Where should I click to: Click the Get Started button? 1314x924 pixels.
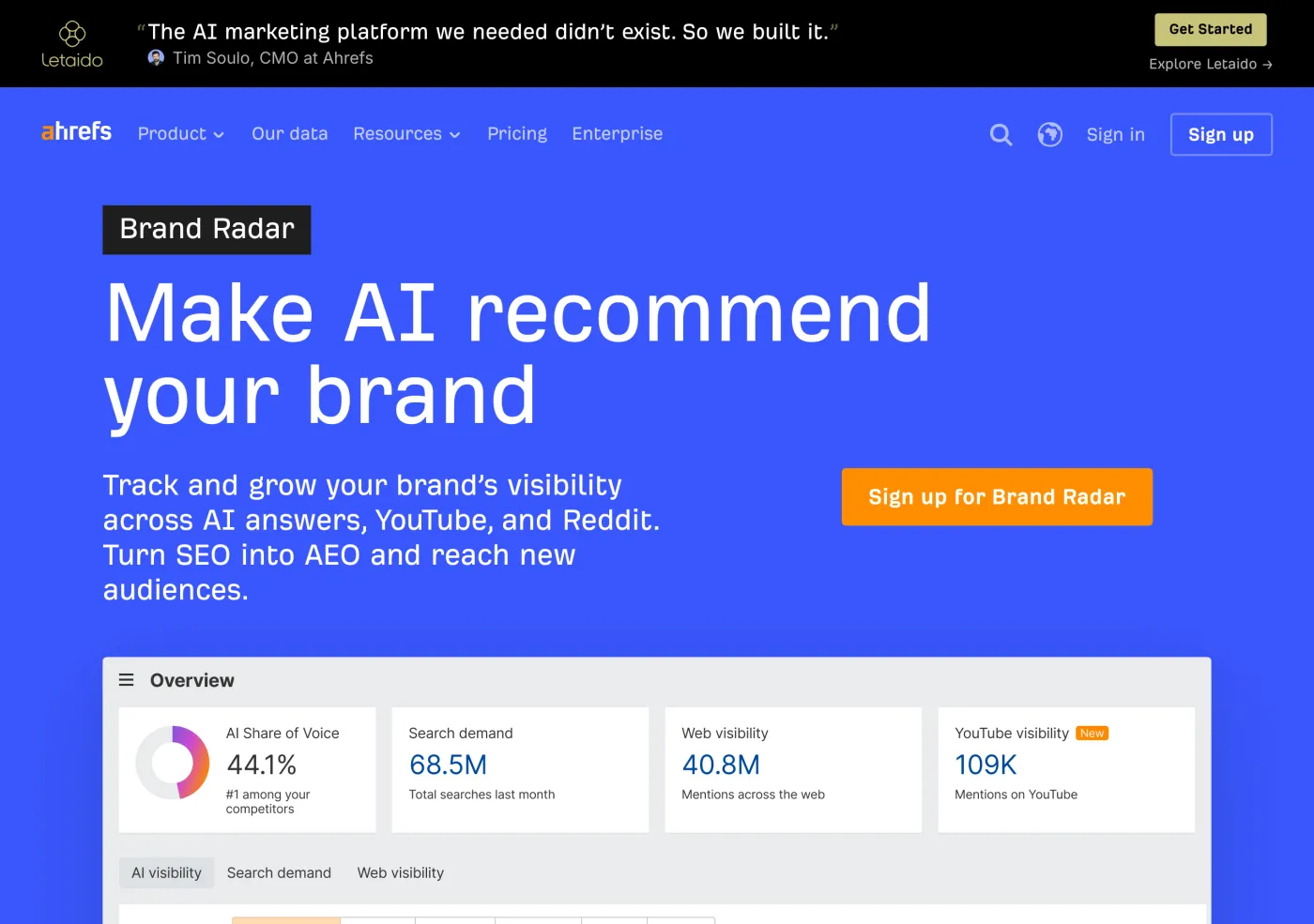[x=1210, y=29]
